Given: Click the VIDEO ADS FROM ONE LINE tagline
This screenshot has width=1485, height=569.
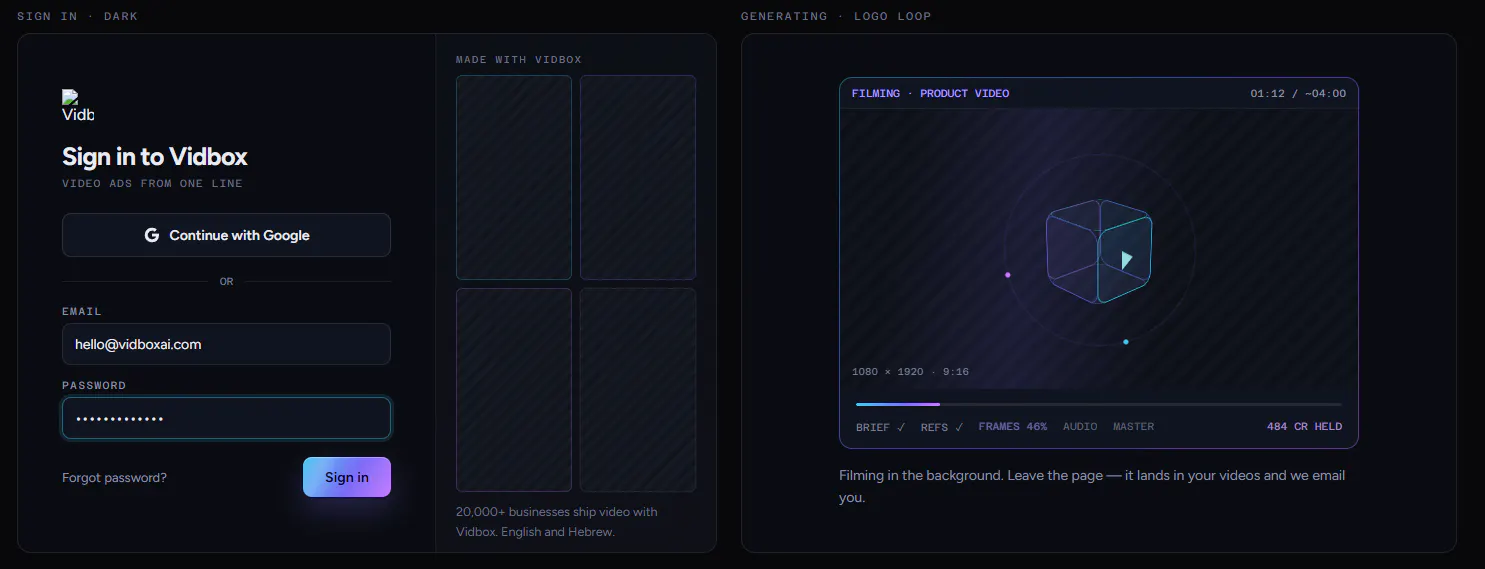Looking at the screenshot, I should coord(152,184).
